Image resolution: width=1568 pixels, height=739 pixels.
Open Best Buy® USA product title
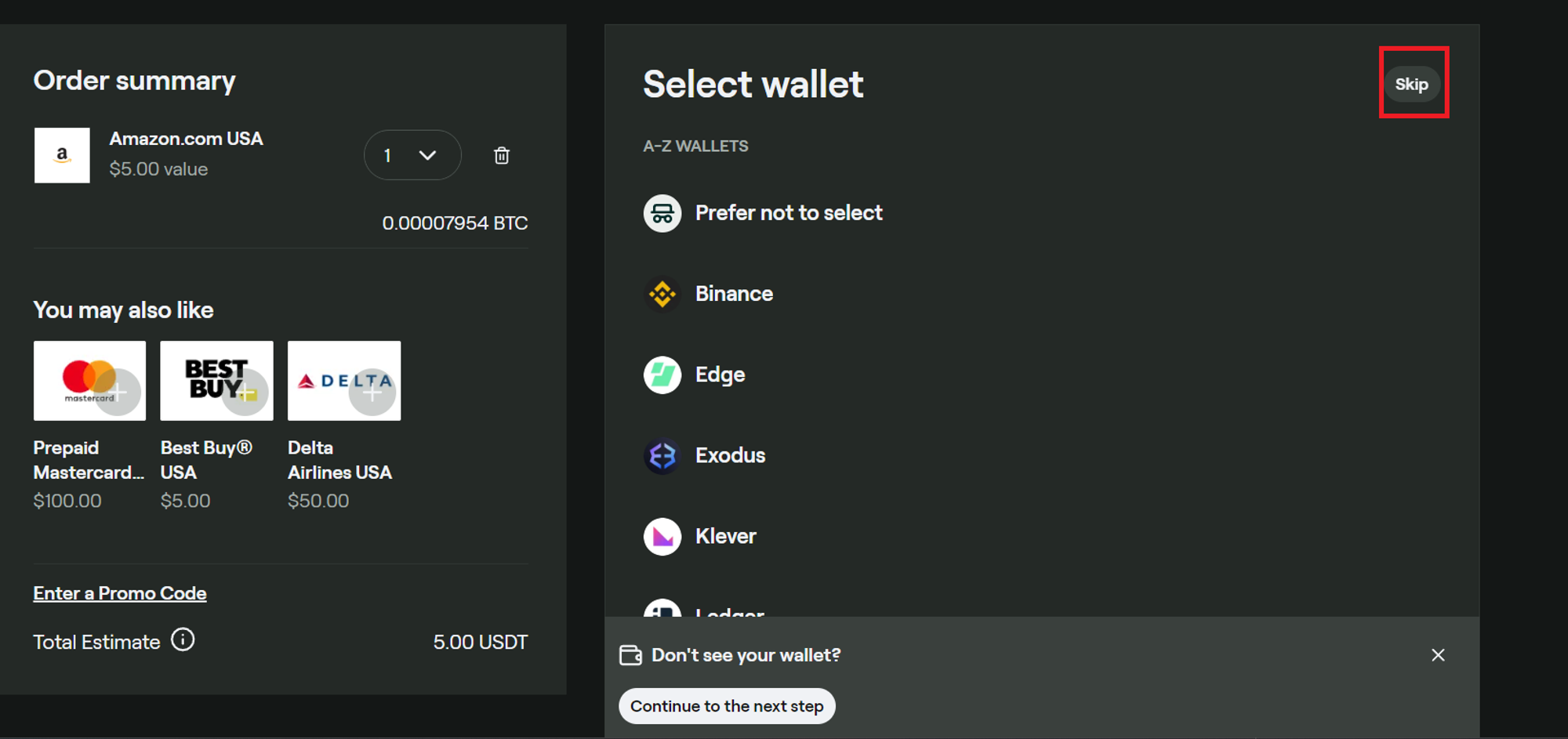(206, 460)
